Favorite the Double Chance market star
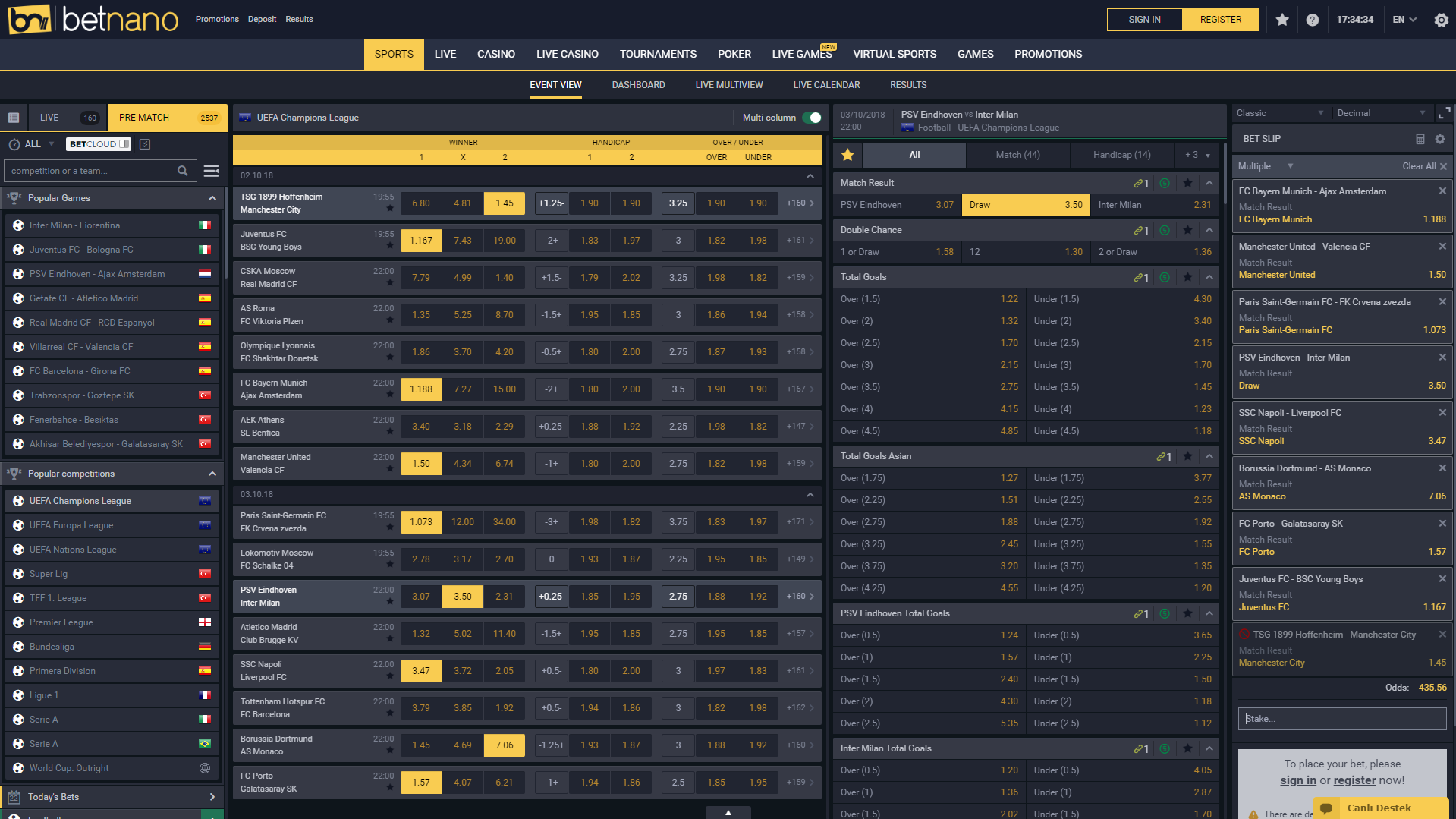1456x819 pixels. (1187, 230)
